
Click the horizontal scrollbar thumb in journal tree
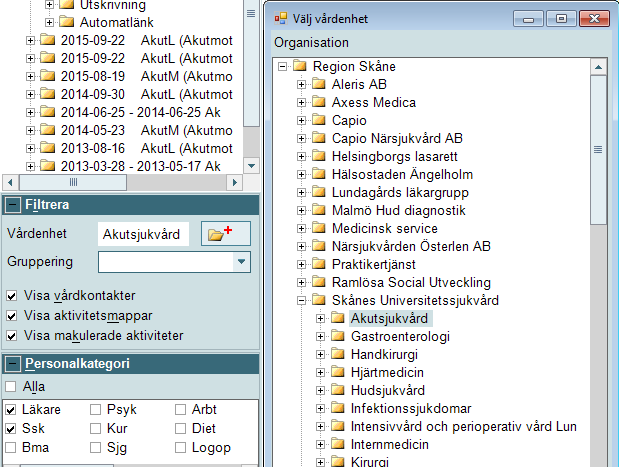73,182
